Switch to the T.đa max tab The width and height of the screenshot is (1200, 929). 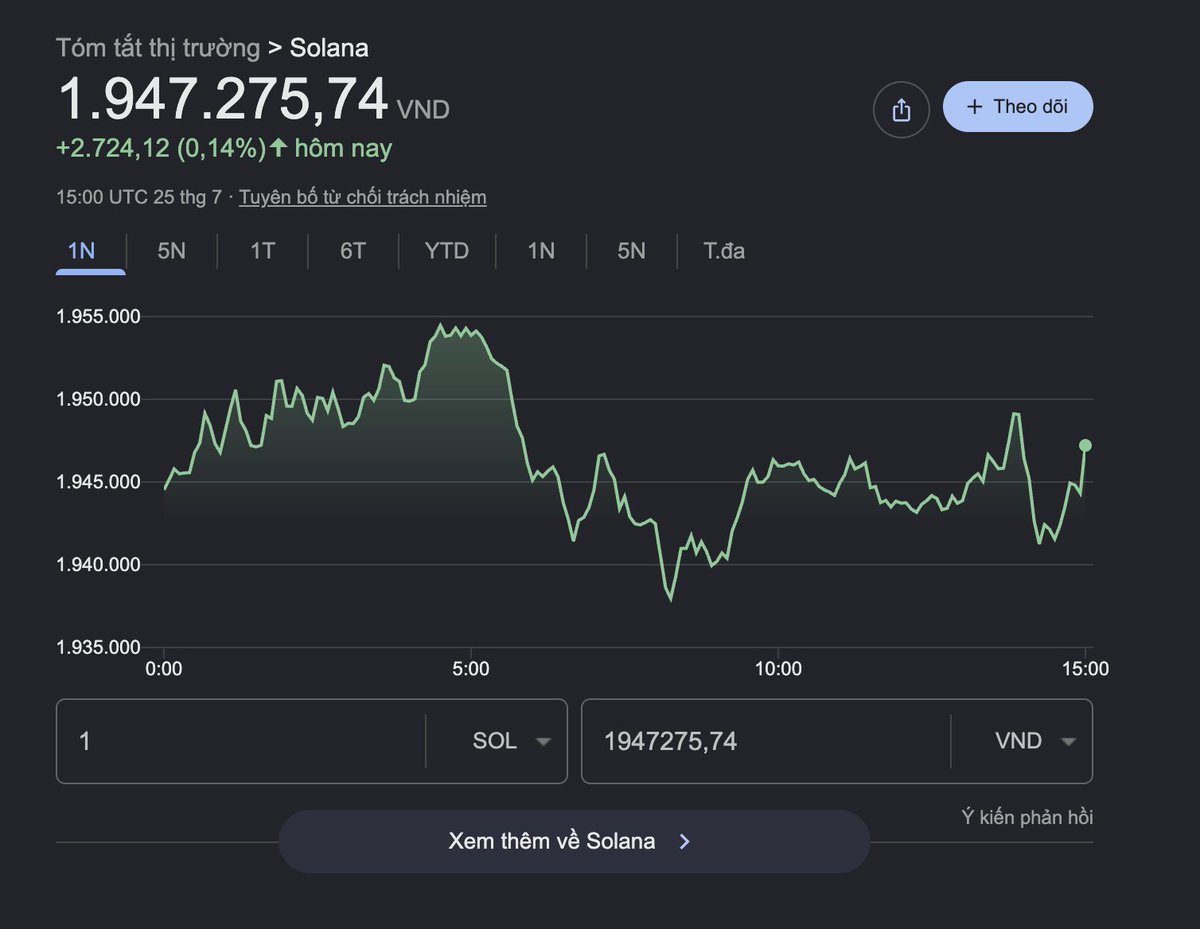pos(724,251)
